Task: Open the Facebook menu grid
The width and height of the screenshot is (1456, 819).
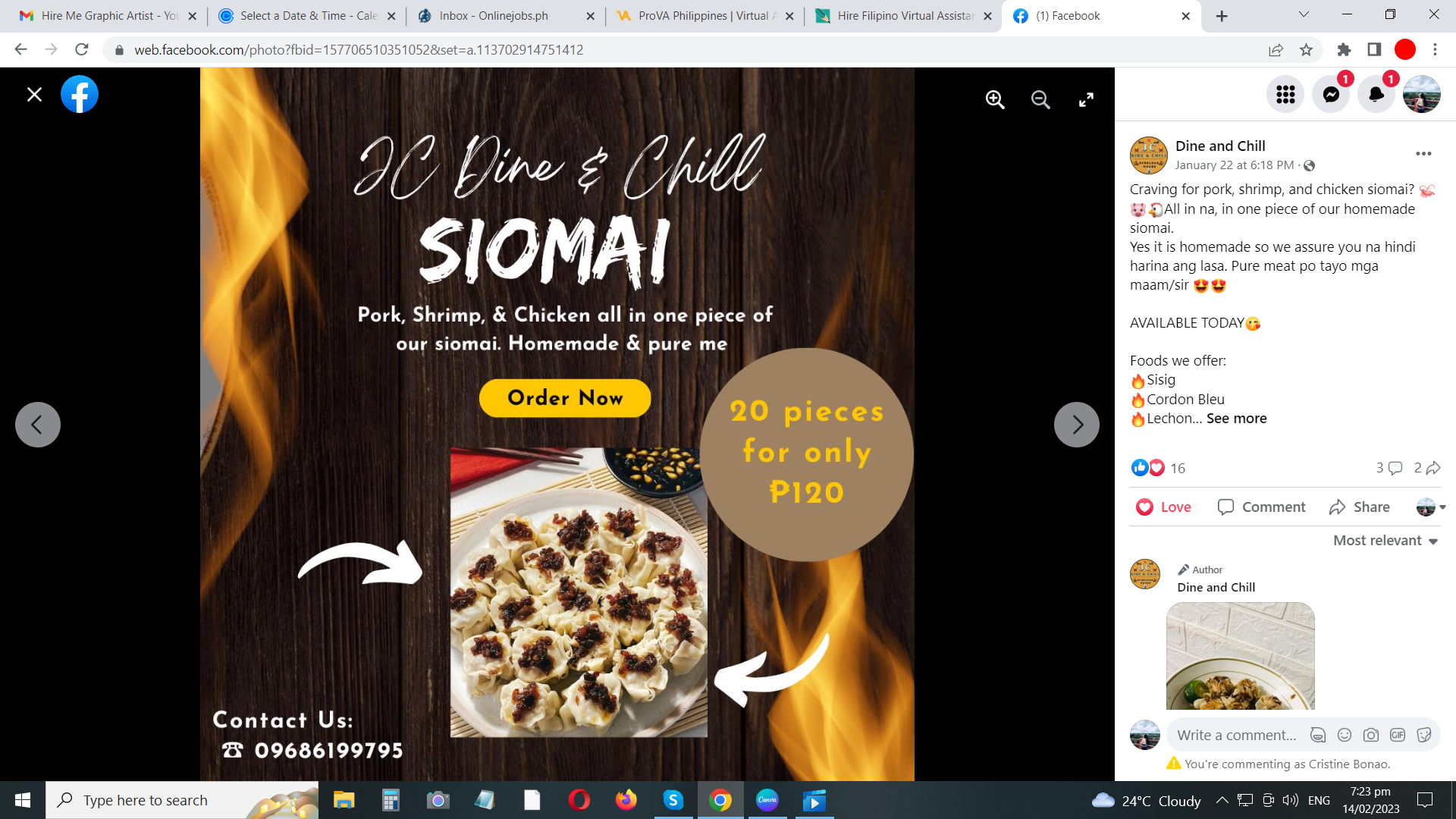Action: pyautogui.click(x=1285, y=94)
